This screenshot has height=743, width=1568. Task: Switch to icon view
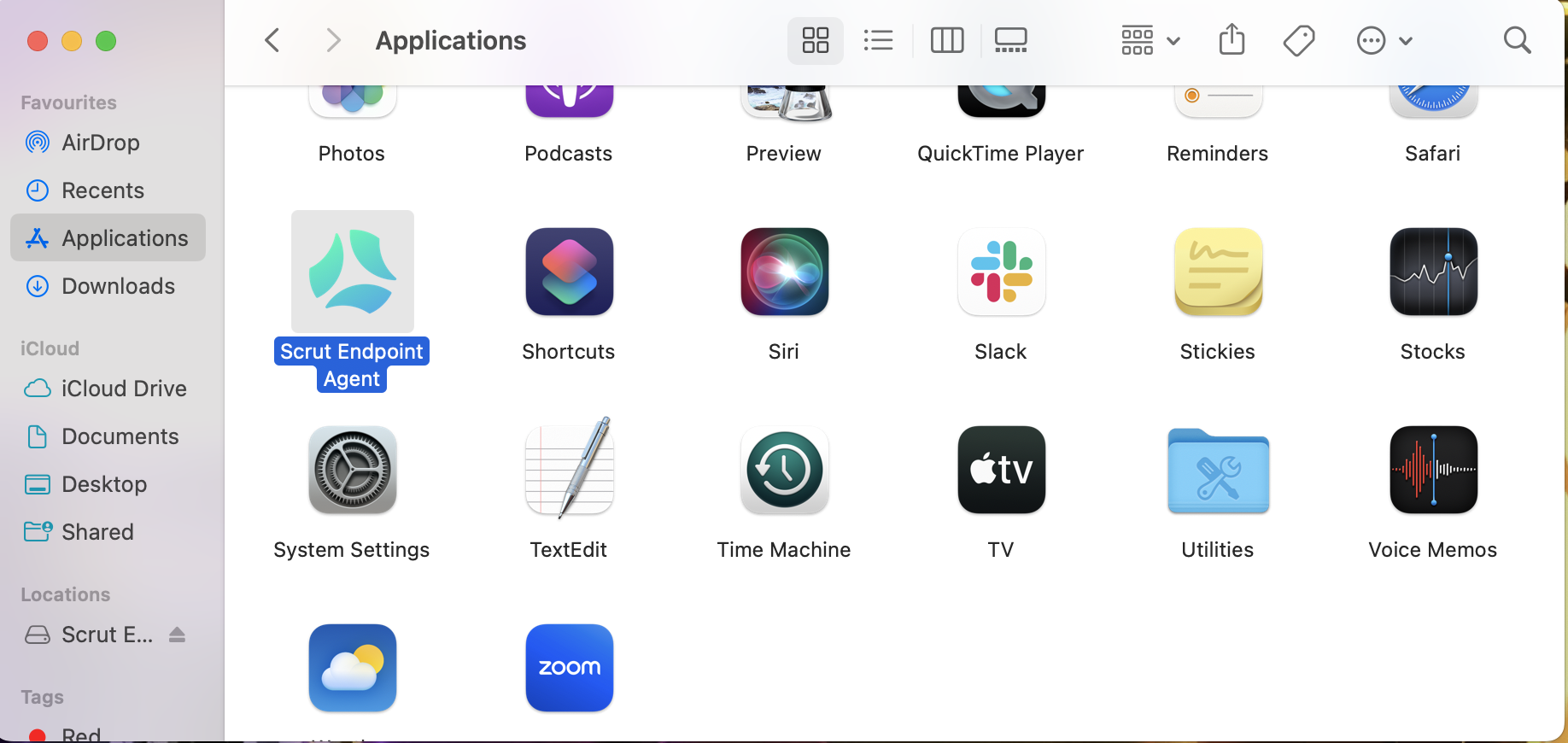[816, 40]
